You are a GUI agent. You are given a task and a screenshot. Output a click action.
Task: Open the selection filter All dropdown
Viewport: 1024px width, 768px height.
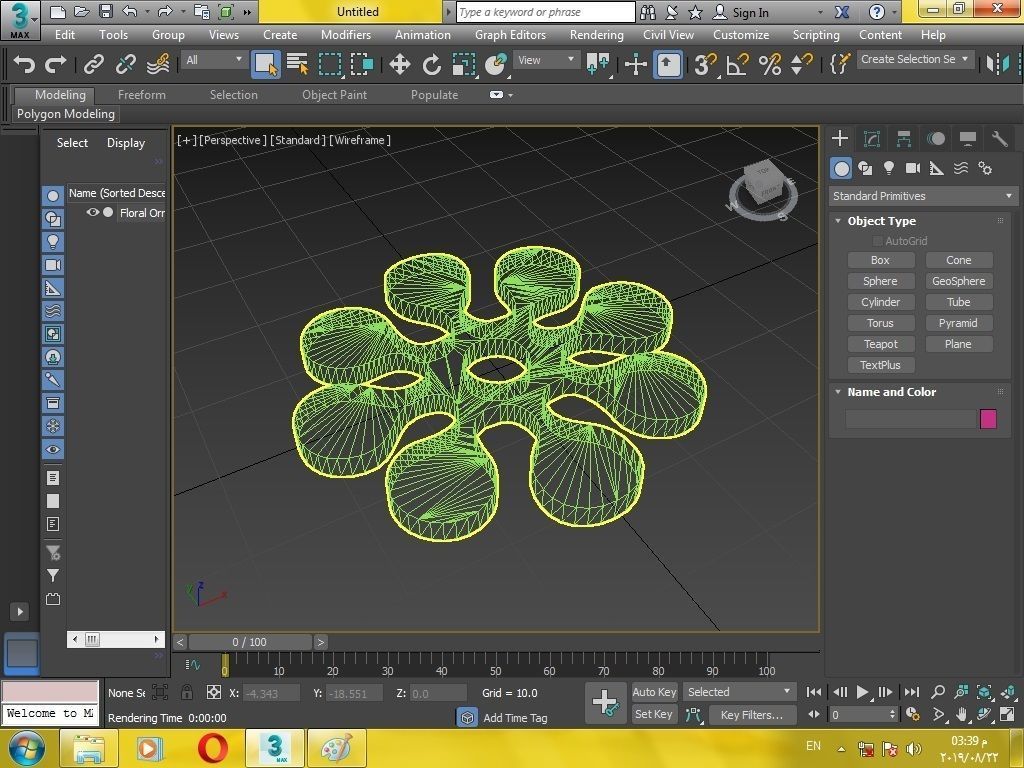click(x=214, y=60)
